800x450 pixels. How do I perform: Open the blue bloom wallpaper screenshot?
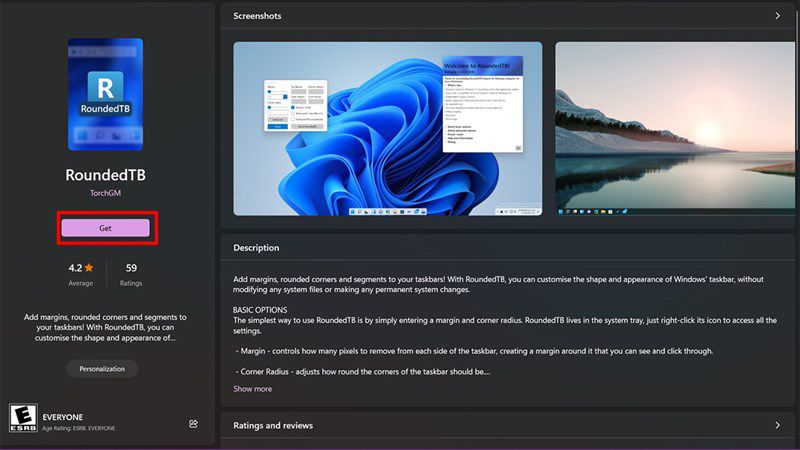click(388, 129)
